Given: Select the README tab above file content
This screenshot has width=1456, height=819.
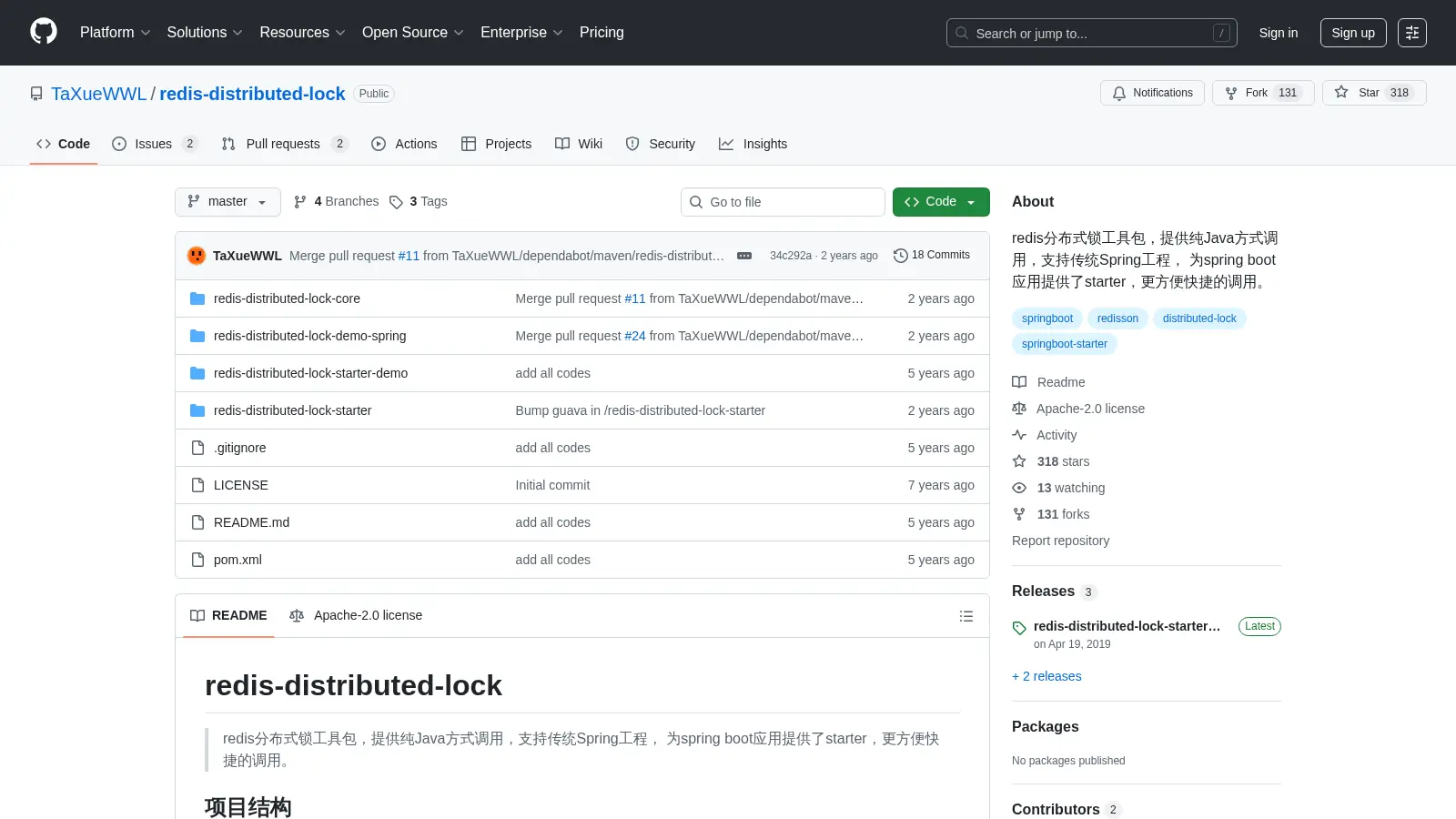Looking at the screenshot, I should pos(228,616).
